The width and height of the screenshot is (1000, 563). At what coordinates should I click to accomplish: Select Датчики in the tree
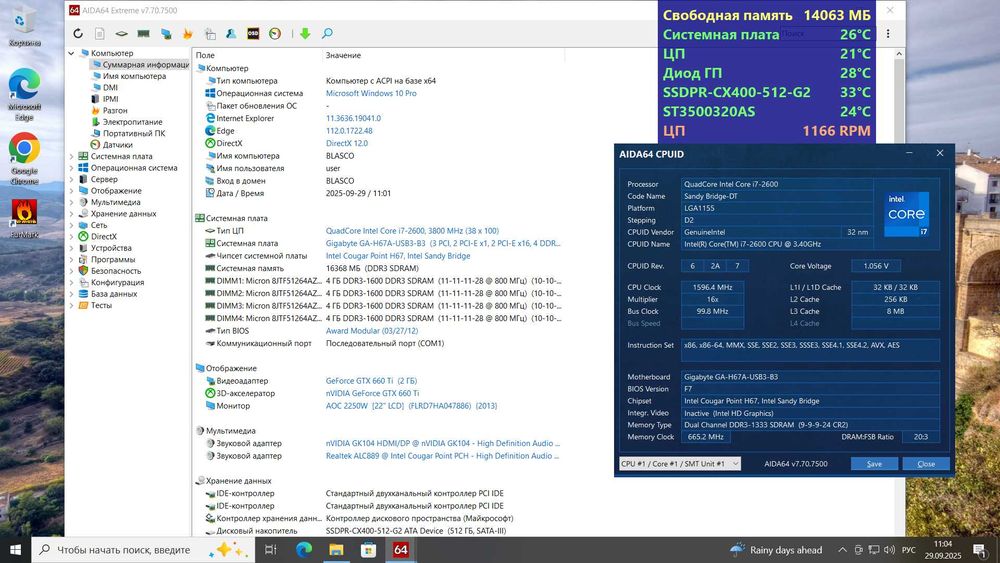click(117, 145)
